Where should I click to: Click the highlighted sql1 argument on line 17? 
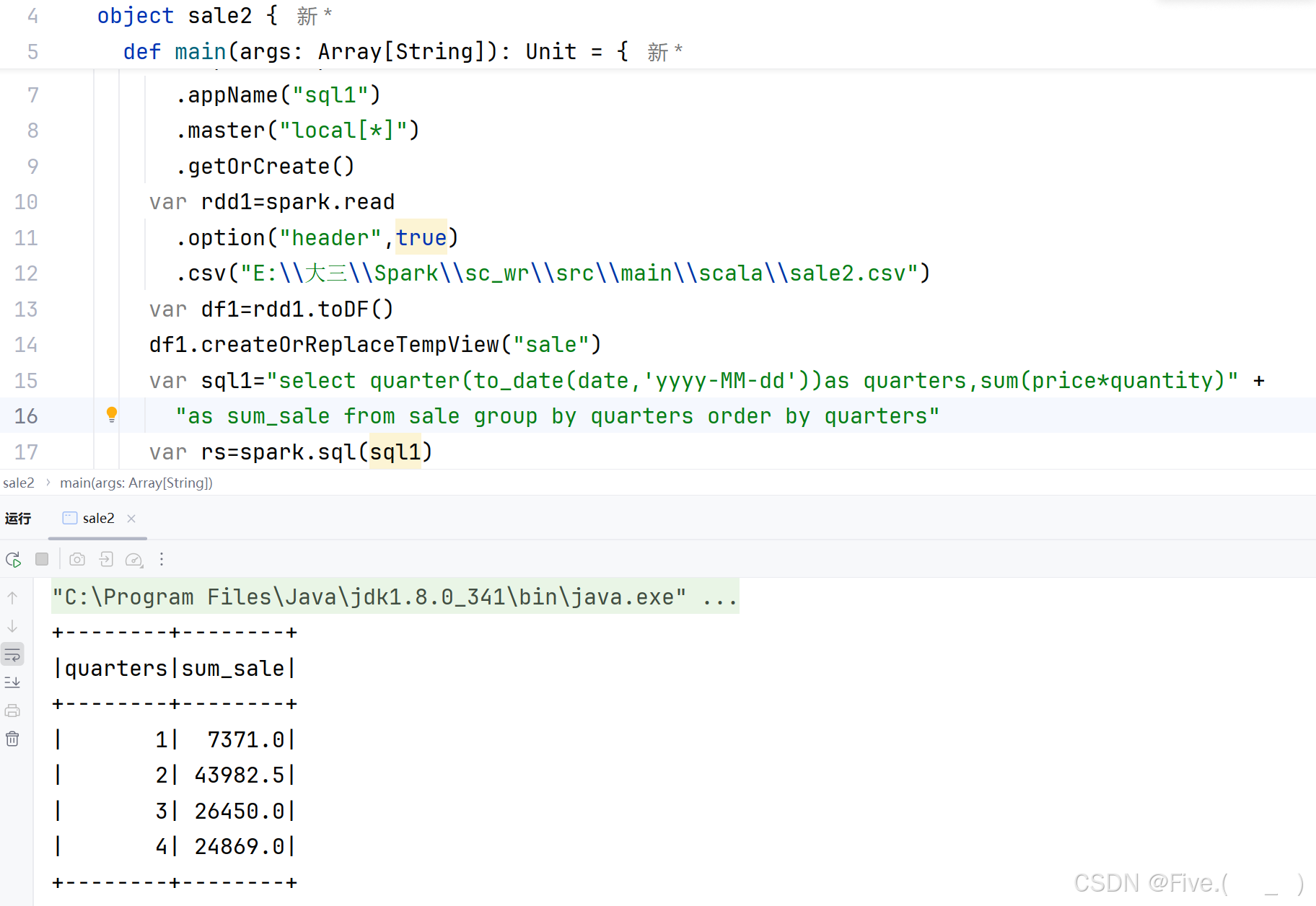tap(395, 452)
